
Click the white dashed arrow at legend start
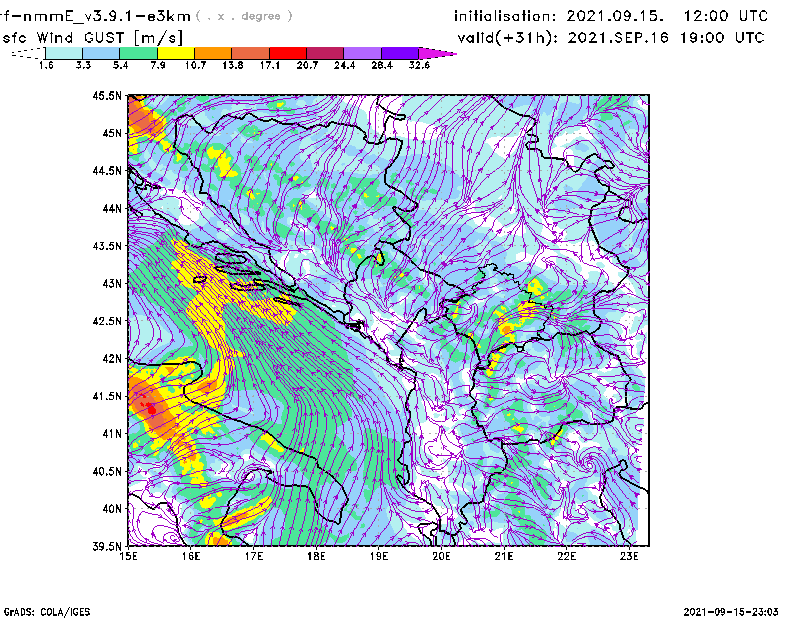28,53
